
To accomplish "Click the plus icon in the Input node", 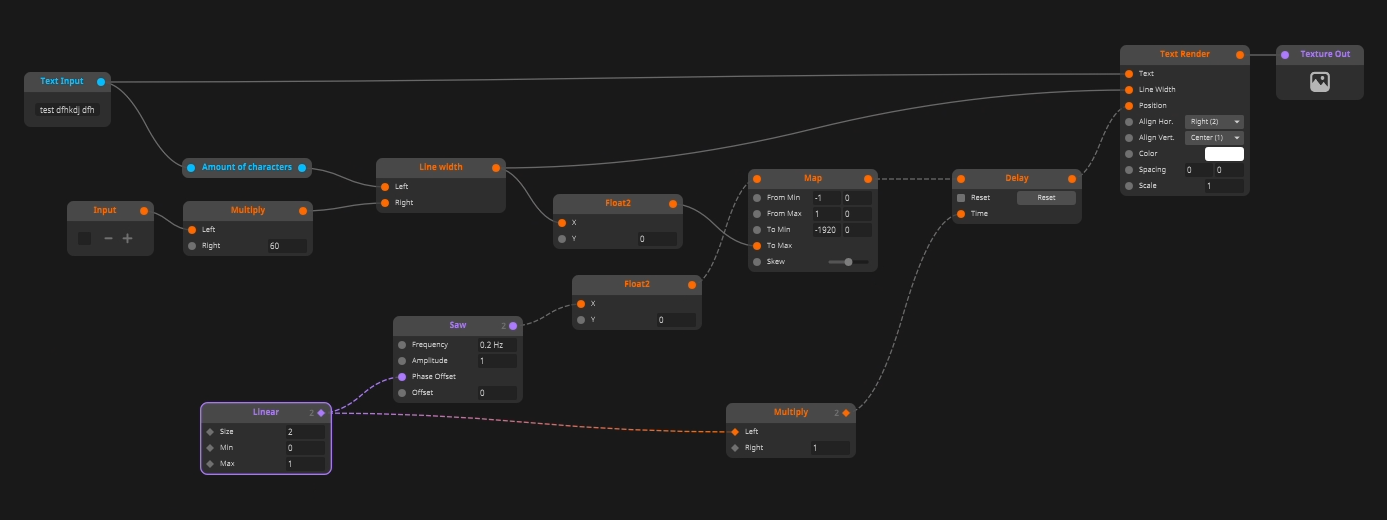I will click(x=127, y=238).
